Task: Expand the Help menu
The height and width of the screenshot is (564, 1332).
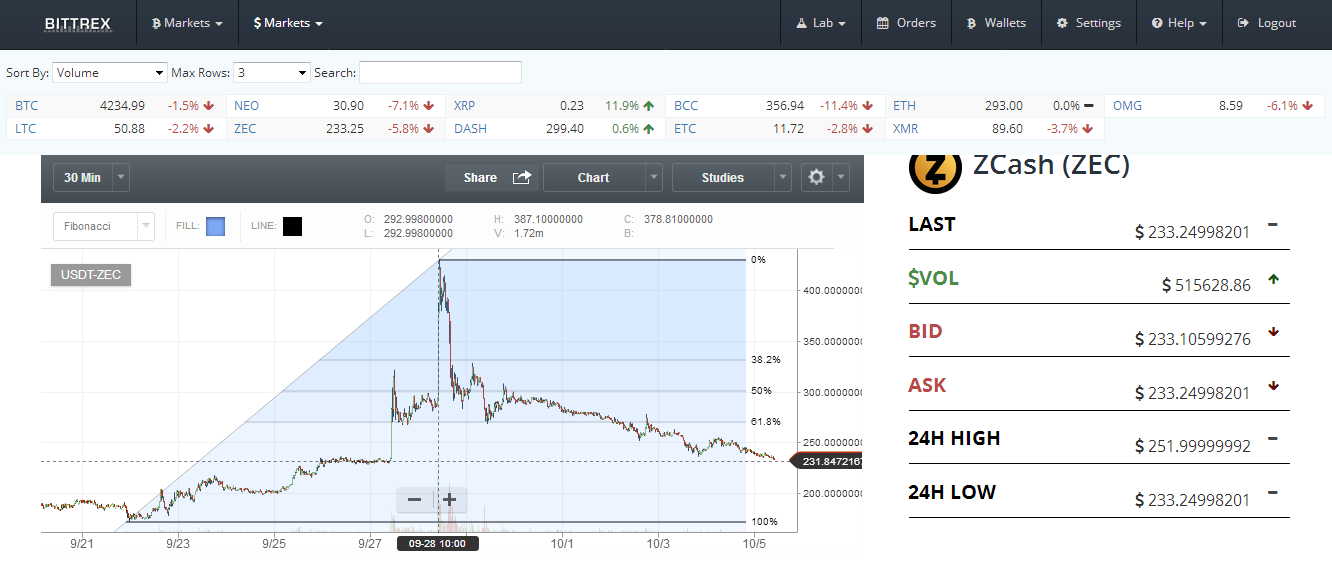Action: tap(1179, 23)
